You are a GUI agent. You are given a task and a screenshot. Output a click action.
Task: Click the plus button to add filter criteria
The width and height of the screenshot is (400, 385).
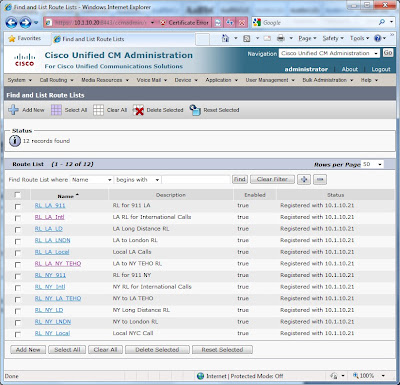(x=304, y=179)
